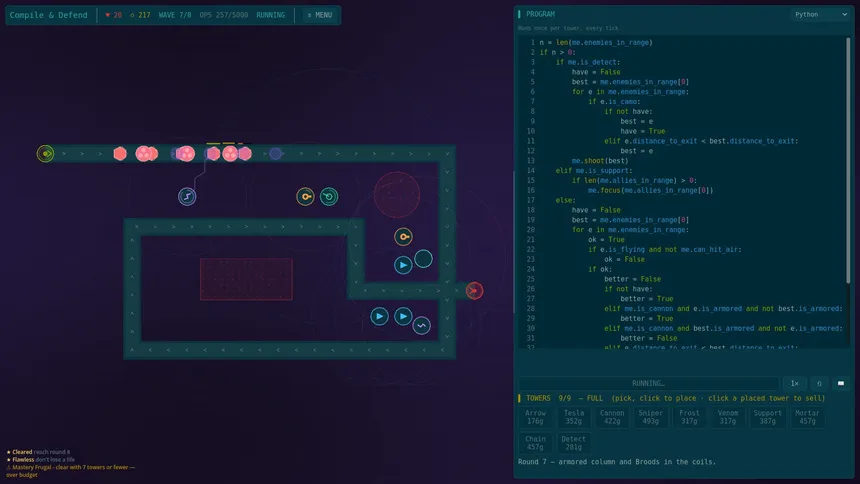Click the OPS 257/5000 counter
The width and height of the screenshot is (860, 484).
[x=224, y=15]
